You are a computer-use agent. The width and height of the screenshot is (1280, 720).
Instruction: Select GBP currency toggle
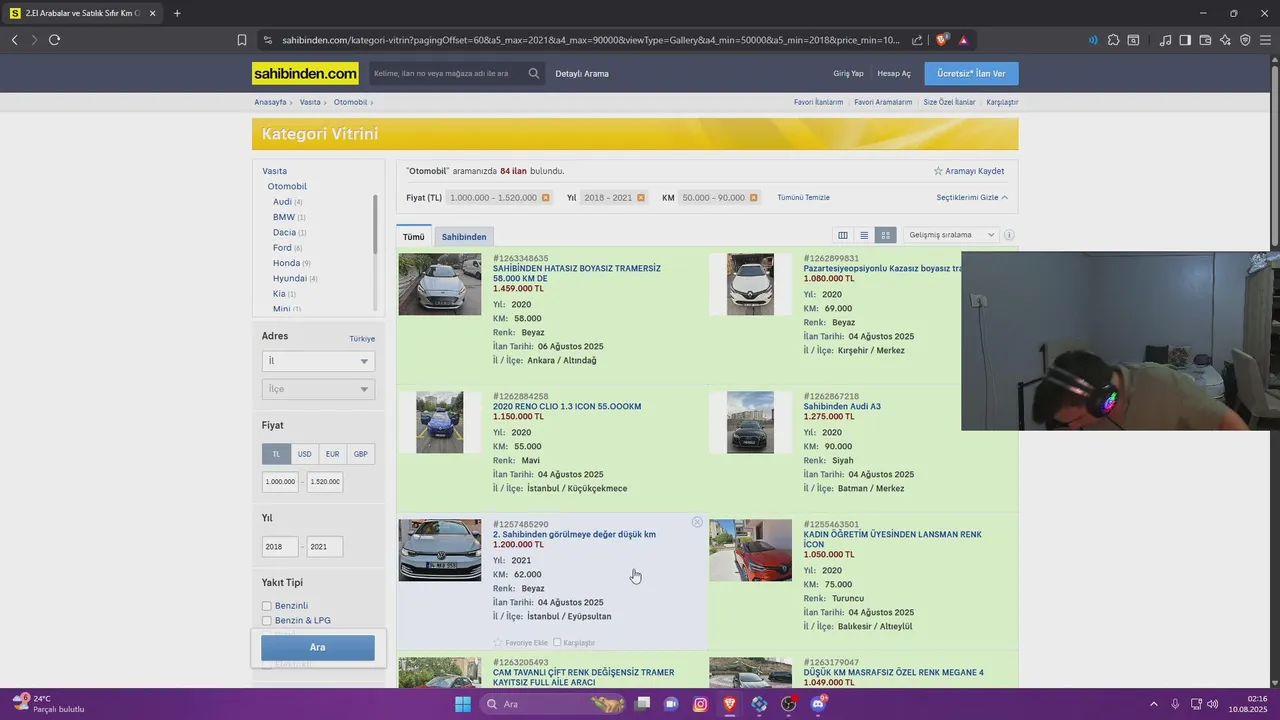[360, 454]
